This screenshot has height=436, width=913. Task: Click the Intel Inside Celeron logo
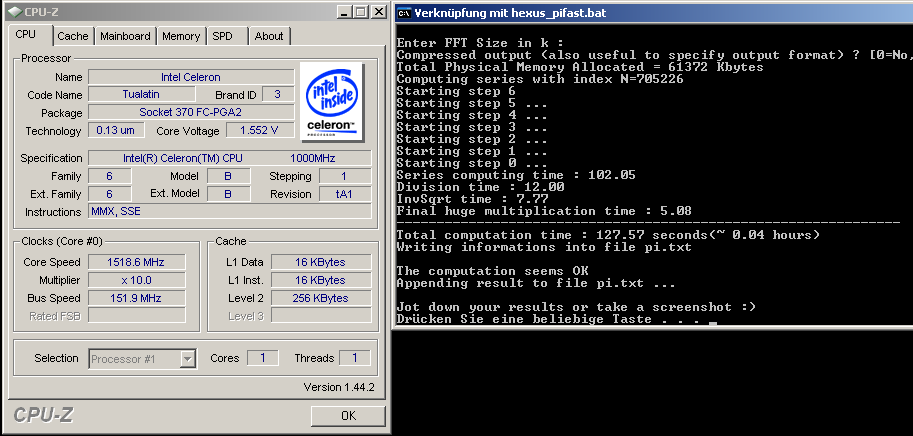click(332, 102)
